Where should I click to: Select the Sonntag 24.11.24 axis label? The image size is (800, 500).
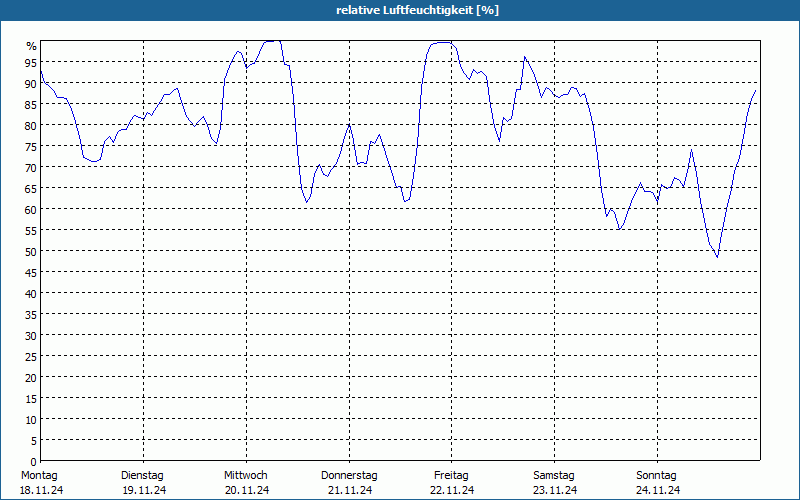coord(657,483)
